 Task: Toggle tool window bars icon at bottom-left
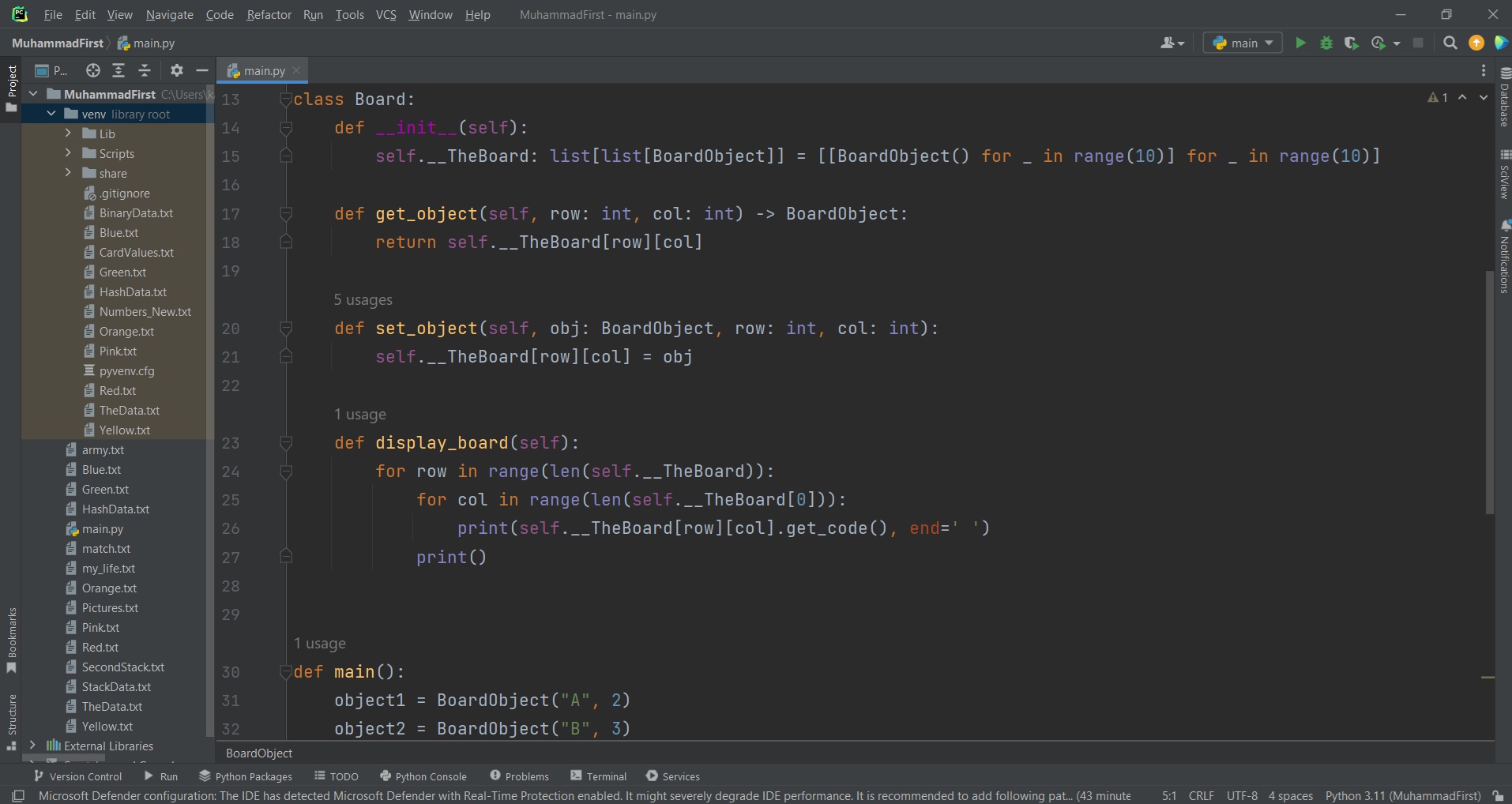pos(18,795)
